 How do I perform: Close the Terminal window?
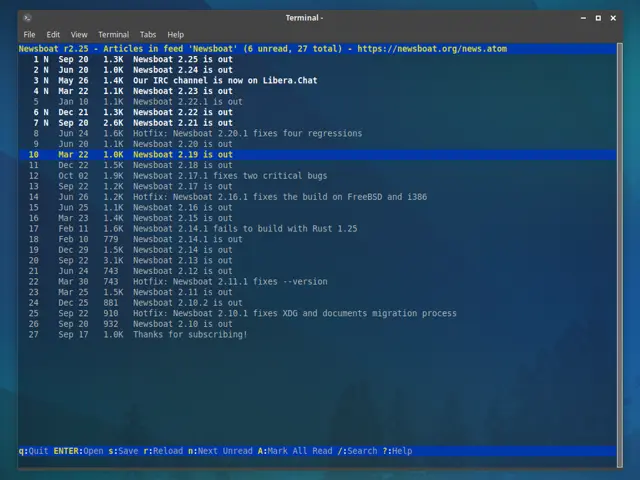tap(613, 18)
